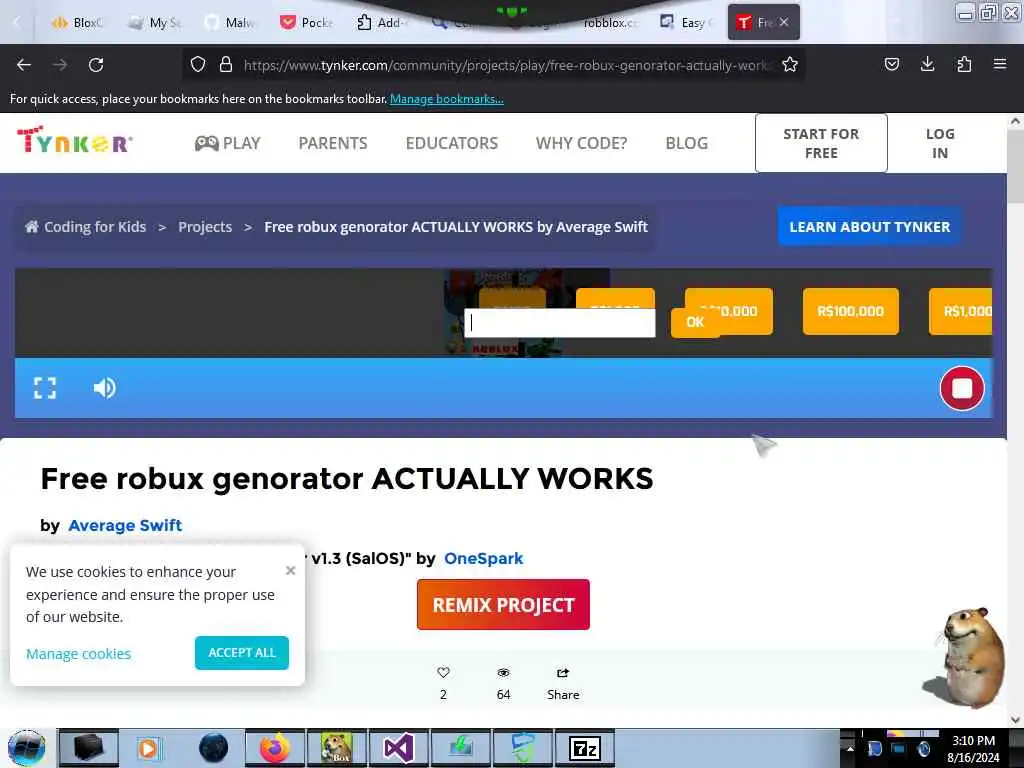Open the downloads arrow icon

pyautogui.click(x=927, y=64)
